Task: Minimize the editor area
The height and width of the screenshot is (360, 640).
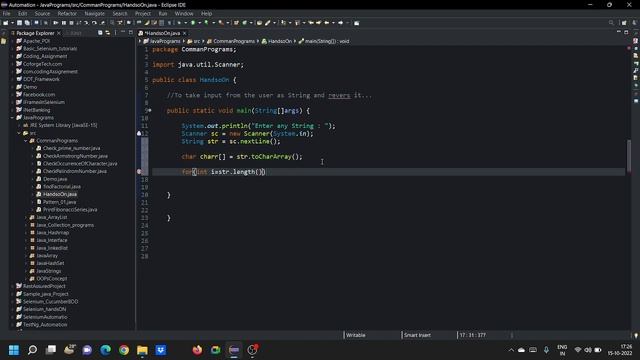Action: coord(619,32)
